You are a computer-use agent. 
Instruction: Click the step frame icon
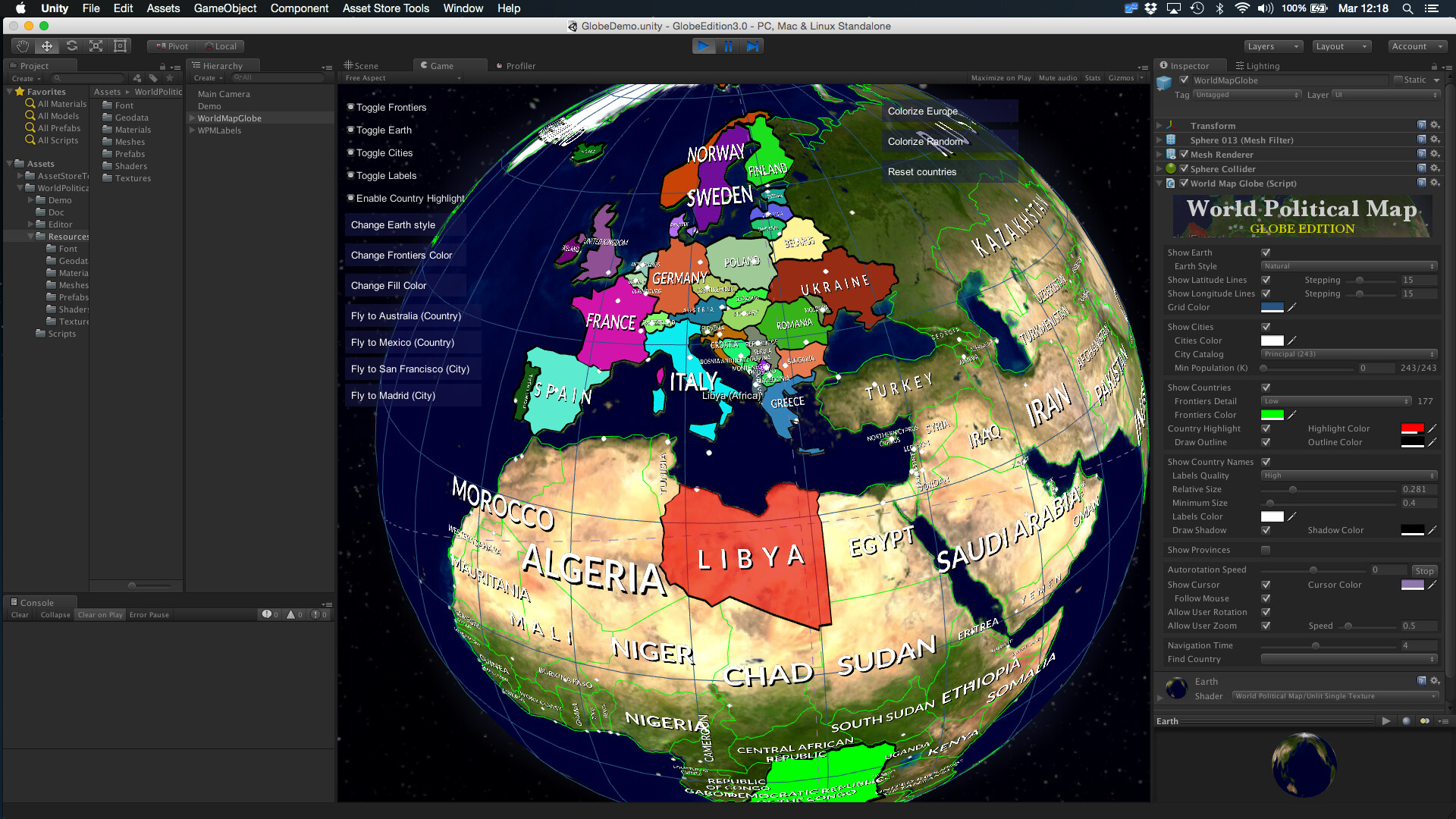pyautogui.click(x=753, y=46)
